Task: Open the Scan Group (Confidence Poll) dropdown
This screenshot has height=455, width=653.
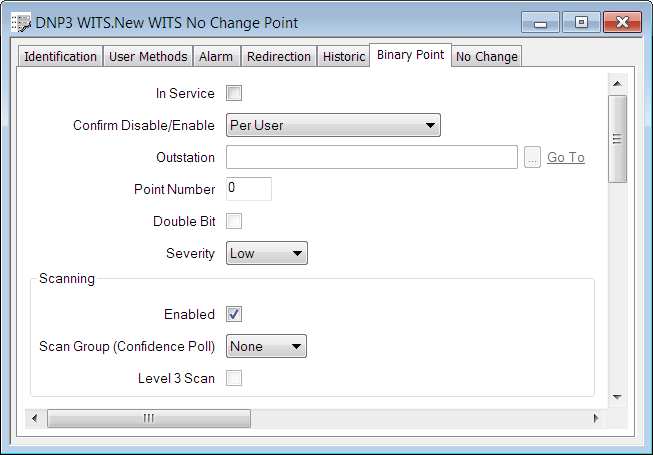Action: point(266,347)
